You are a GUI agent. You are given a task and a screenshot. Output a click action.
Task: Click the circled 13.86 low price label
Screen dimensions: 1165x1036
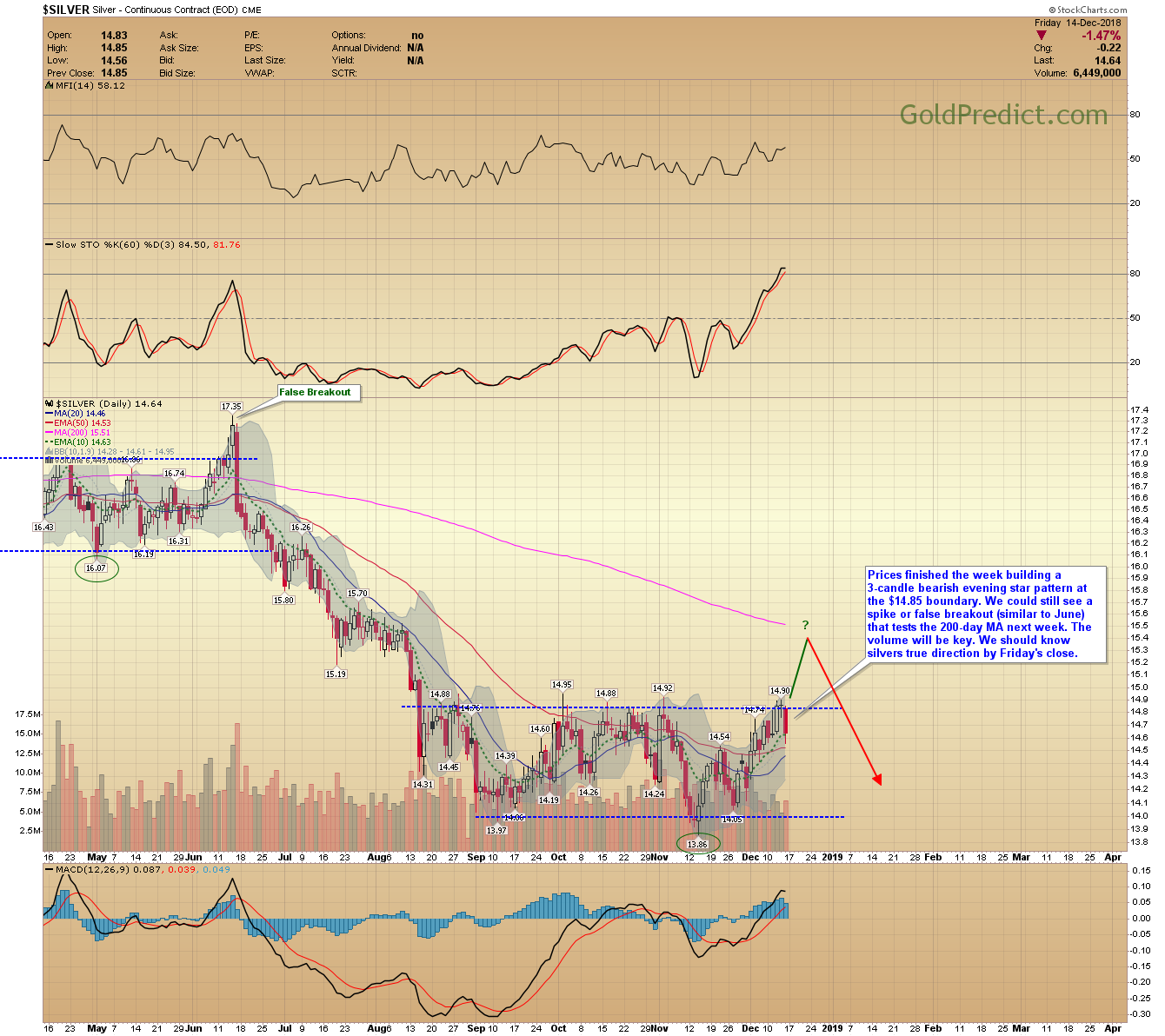[x=697, y=844]
